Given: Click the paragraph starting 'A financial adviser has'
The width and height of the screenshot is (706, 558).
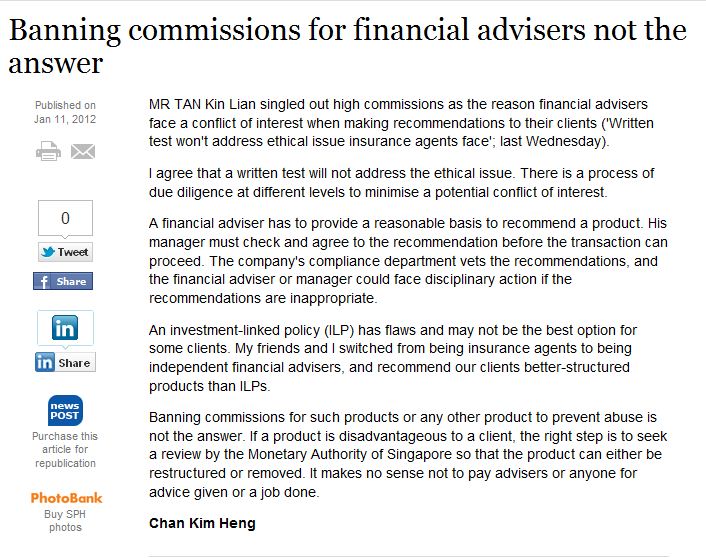Looking at the screenshot, I should [x=408, y=260].
